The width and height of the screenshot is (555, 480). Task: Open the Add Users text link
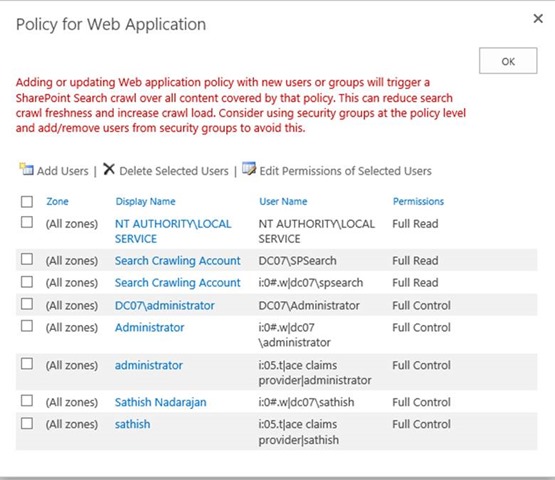pos(63,171)
